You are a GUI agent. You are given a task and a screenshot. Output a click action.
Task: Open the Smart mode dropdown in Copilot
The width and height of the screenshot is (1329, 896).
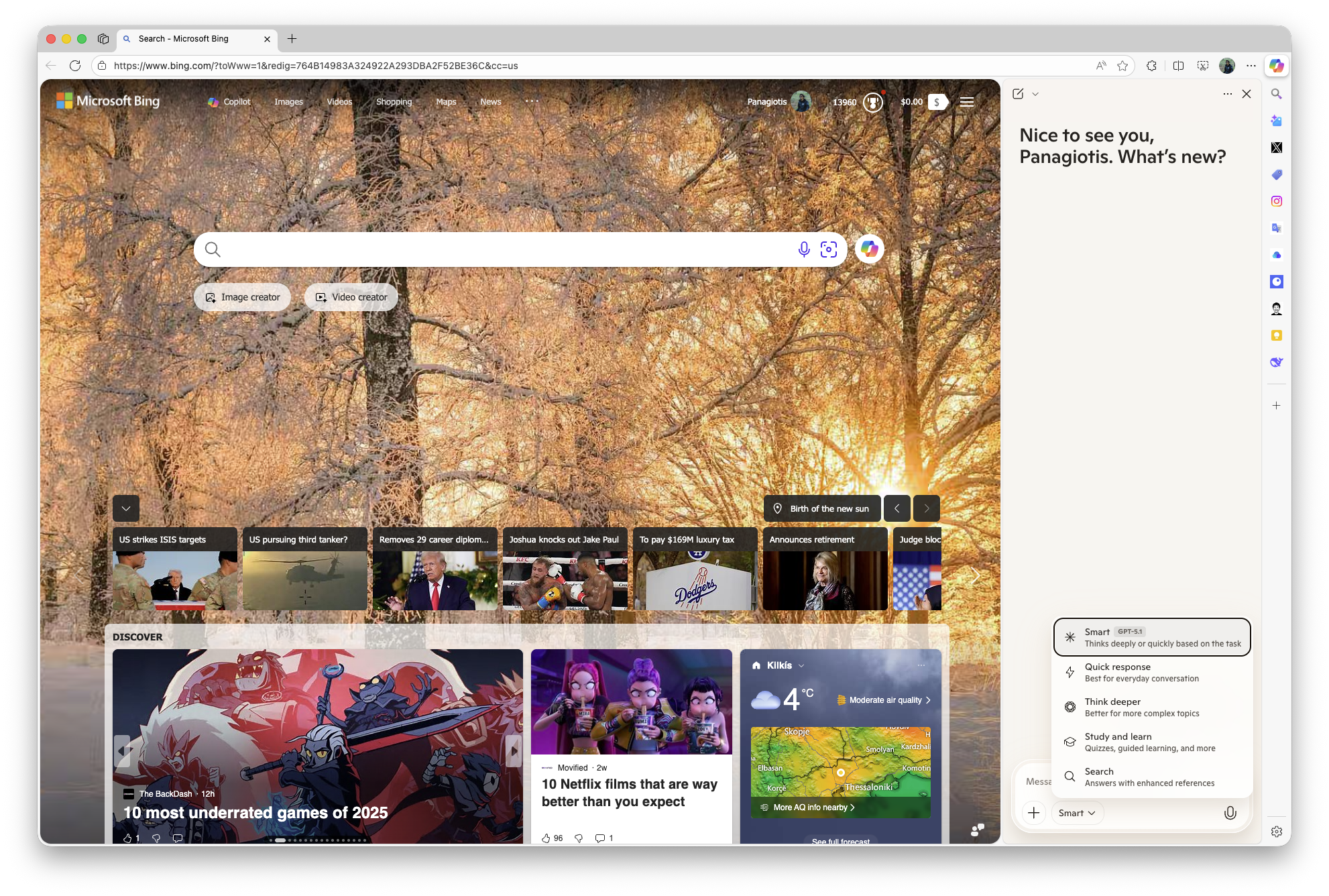coord(1076,812)
